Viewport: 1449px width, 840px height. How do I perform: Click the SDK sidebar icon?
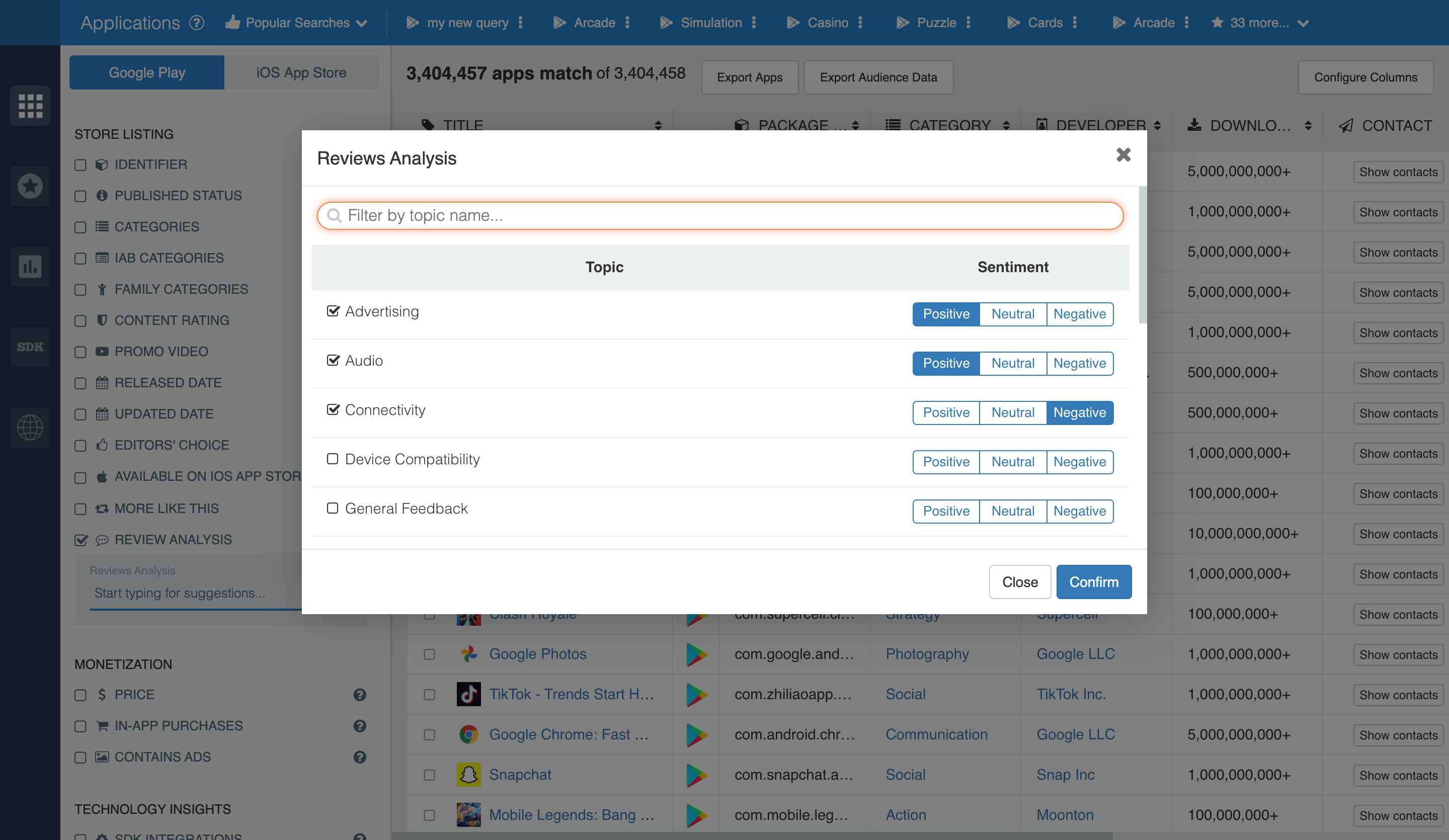(30, 347)
